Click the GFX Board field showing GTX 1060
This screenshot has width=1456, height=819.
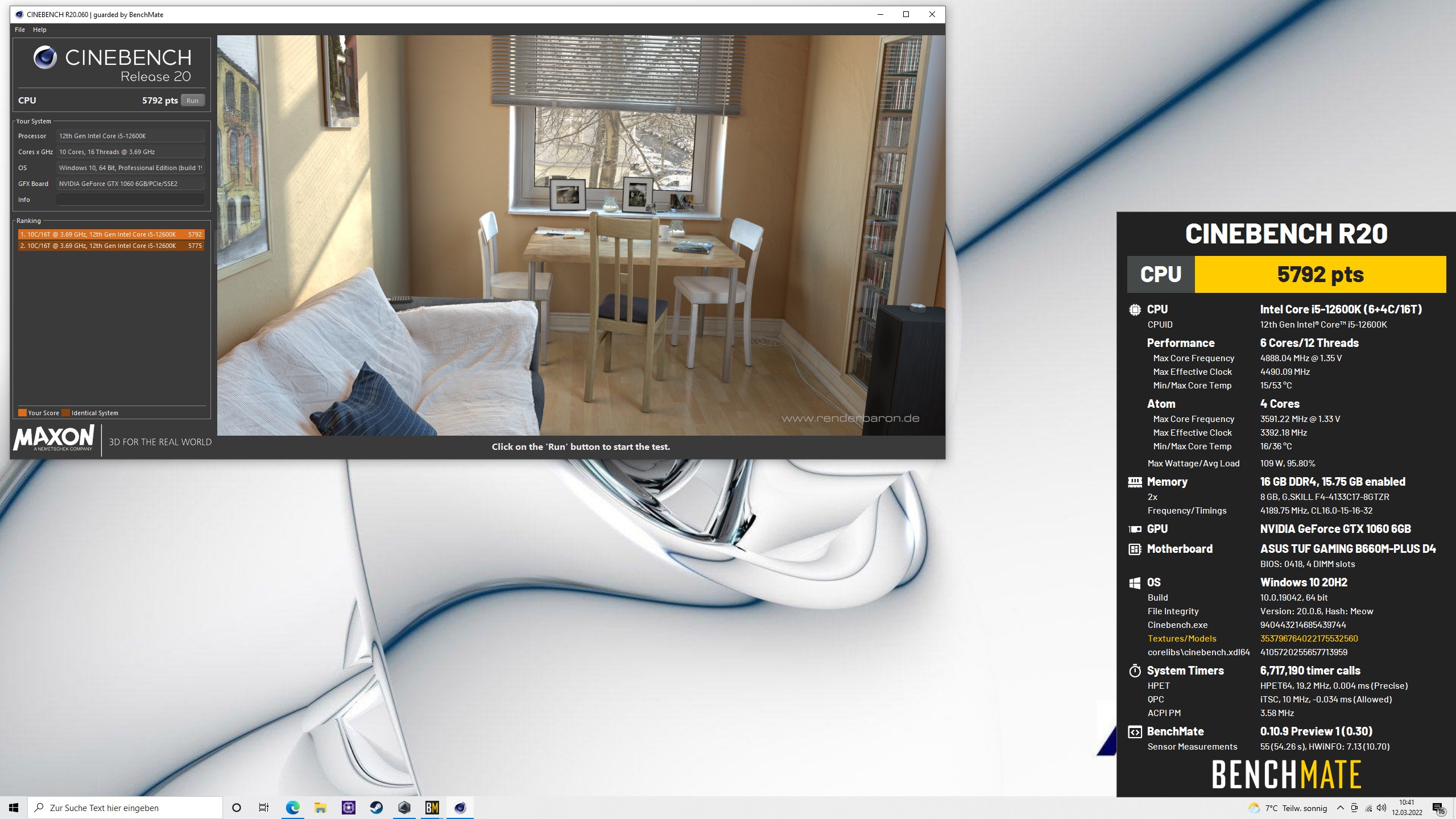coord(130,184)
